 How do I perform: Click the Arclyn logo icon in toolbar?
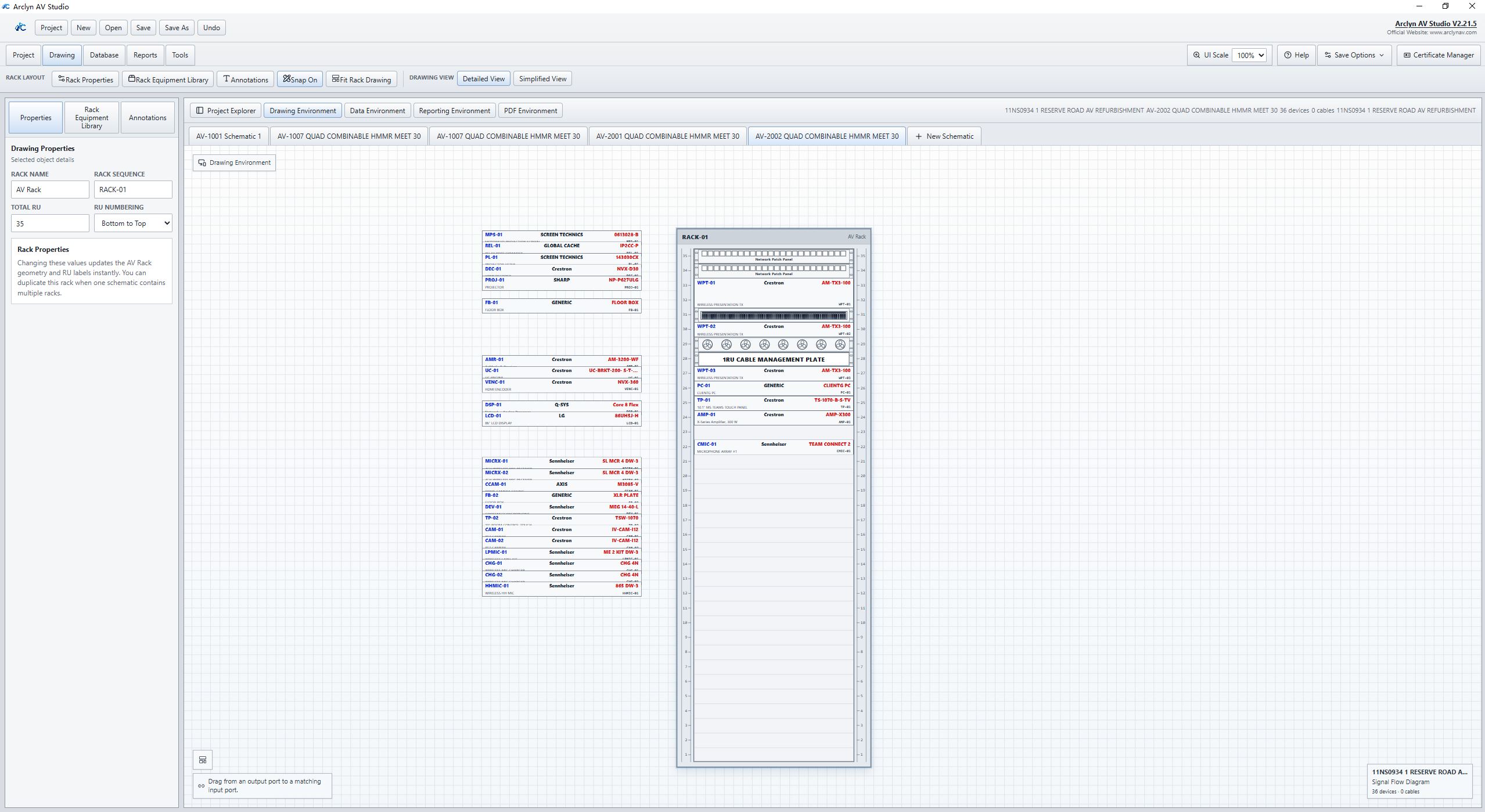20,27
